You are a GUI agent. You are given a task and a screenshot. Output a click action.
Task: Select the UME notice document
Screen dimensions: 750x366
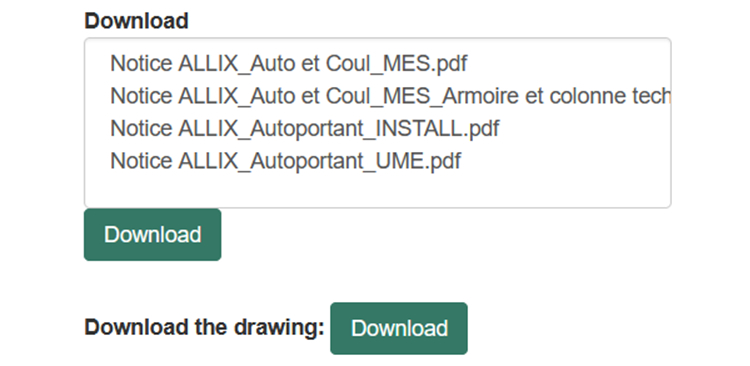(x=378, y=161)
